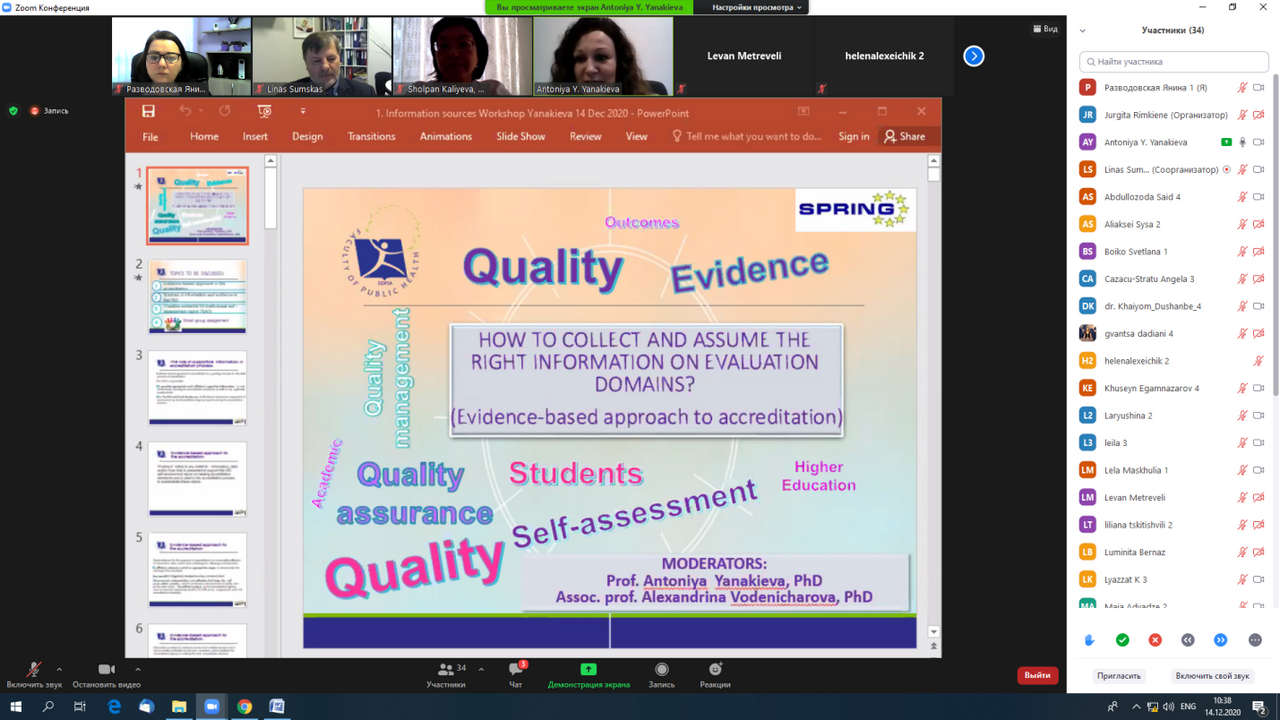Click the 'go faster' double-arrow icon

[1220, 640]
